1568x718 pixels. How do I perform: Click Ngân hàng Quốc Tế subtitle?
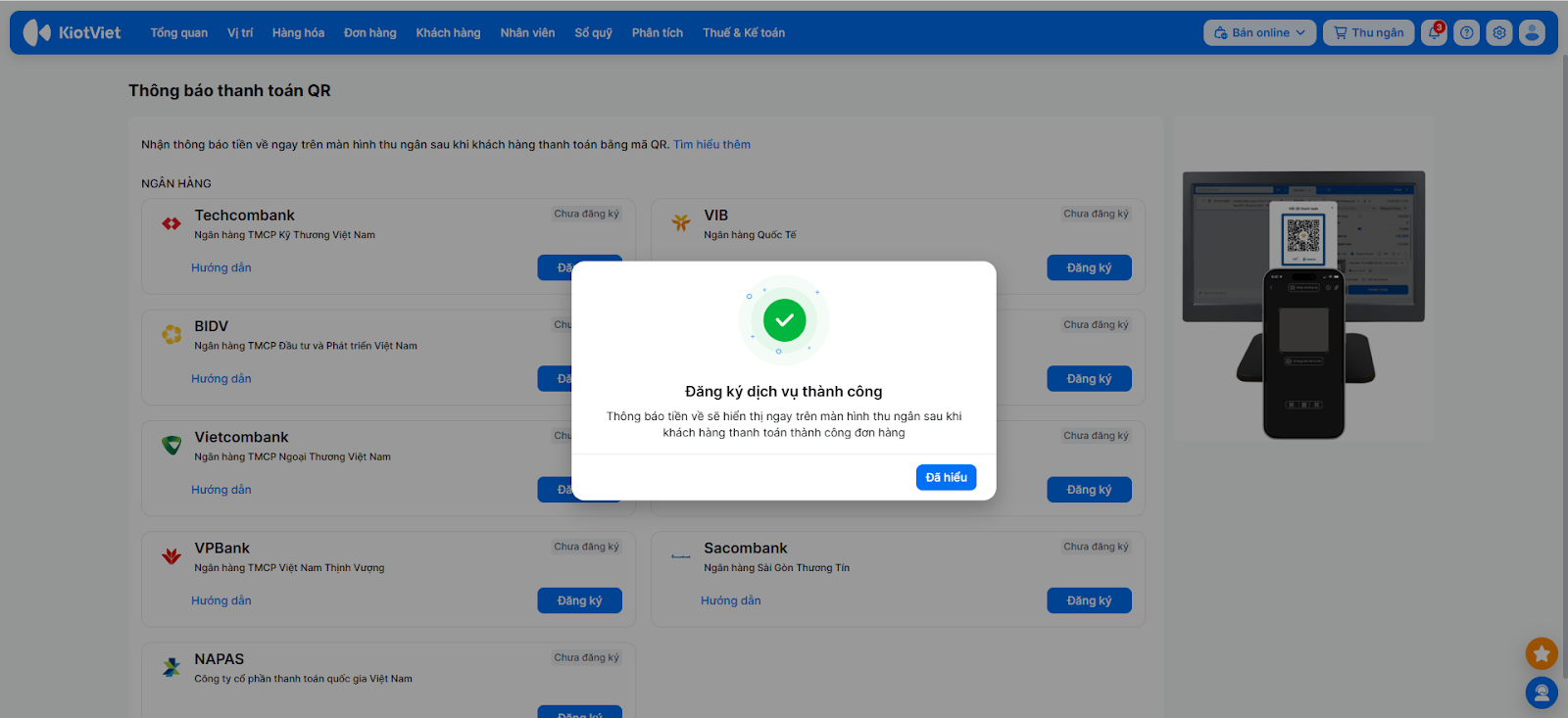[x=750, y=235]
